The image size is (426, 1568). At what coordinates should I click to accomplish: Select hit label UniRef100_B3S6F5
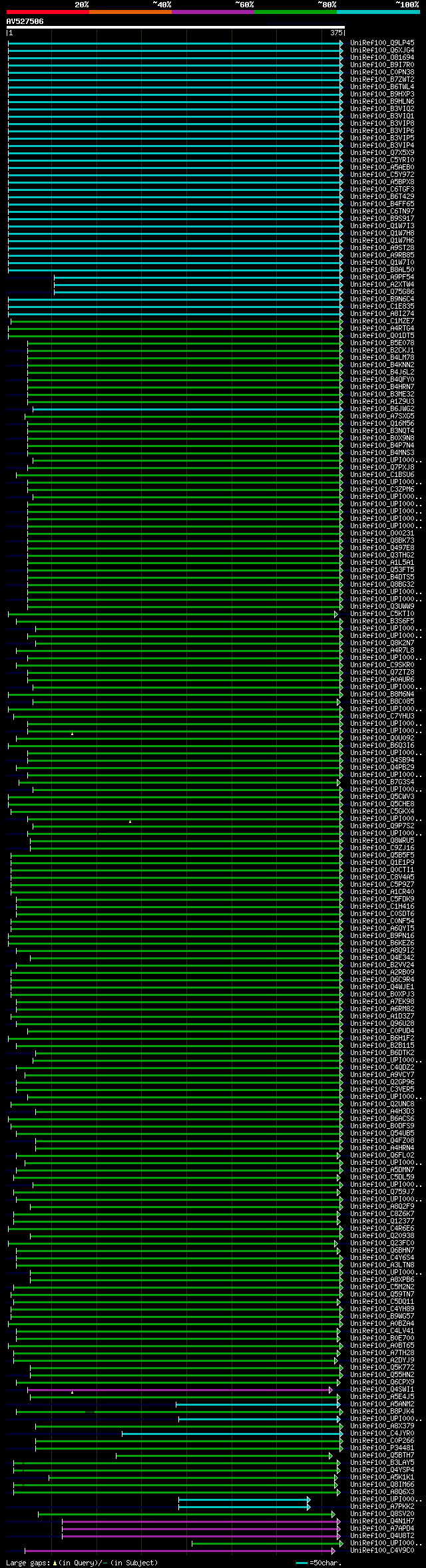pyautogui.click(x=382, y=621)
